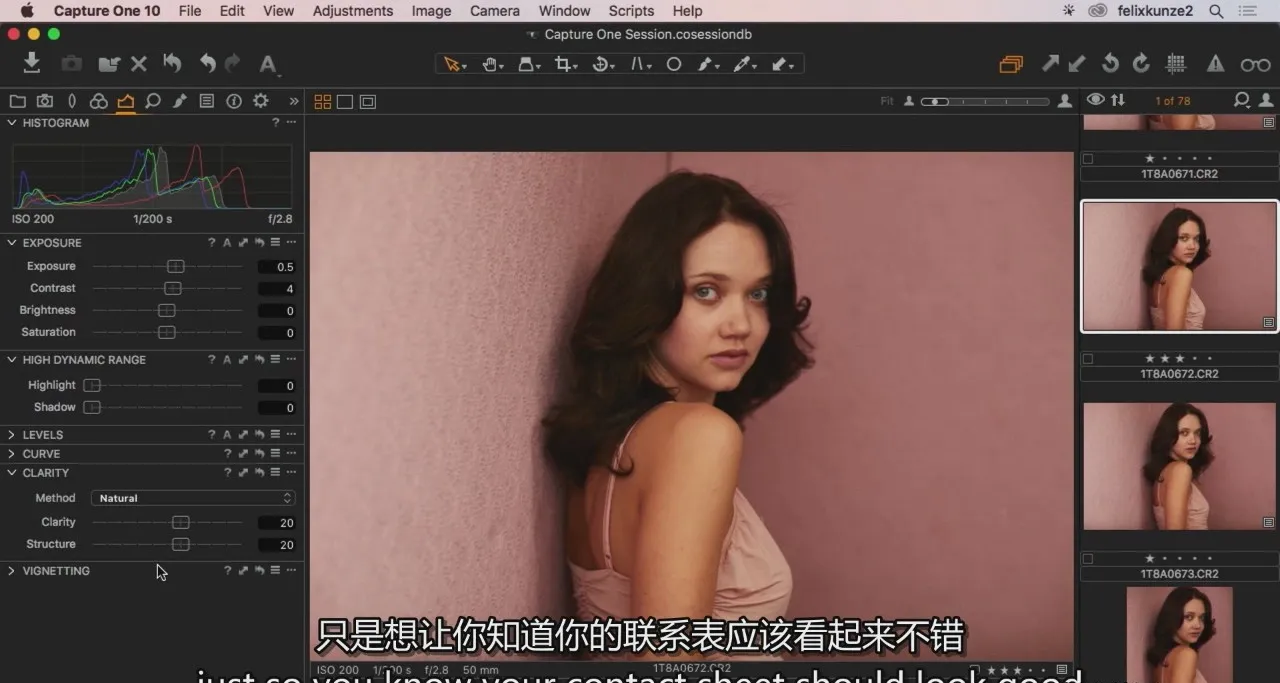The height and width of the screenshot is (683, 1280).
Task: Adjust the Exposure slider handle
Action: [x=176, y=267]
